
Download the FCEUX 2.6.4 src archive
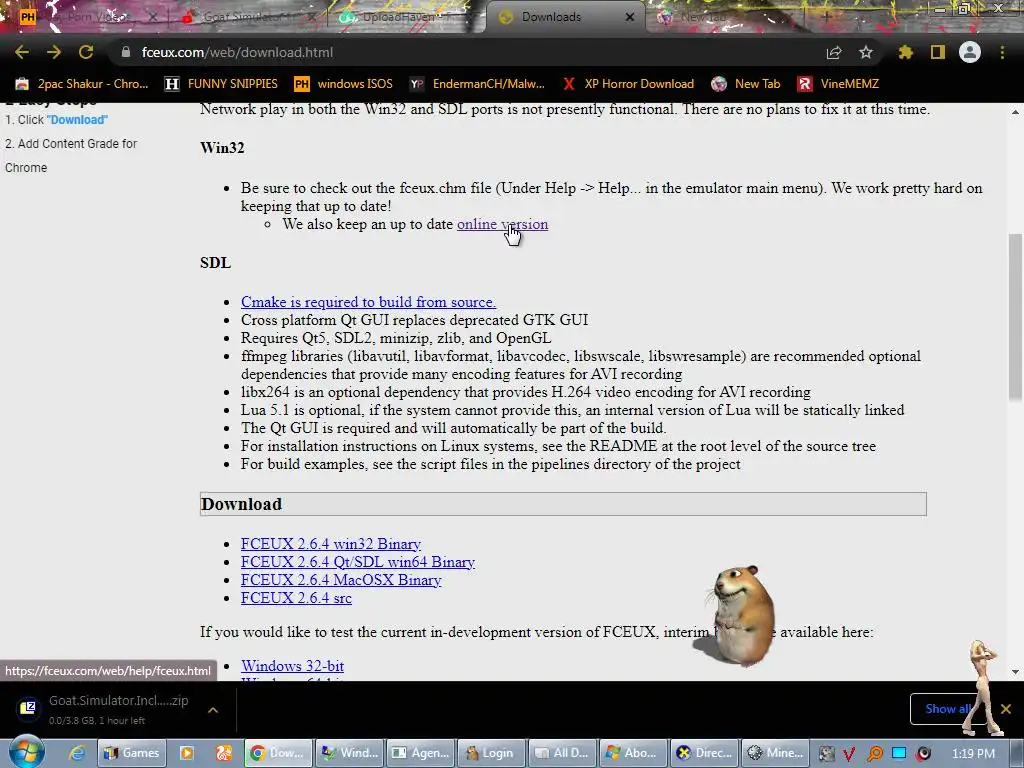click(296, 598)
